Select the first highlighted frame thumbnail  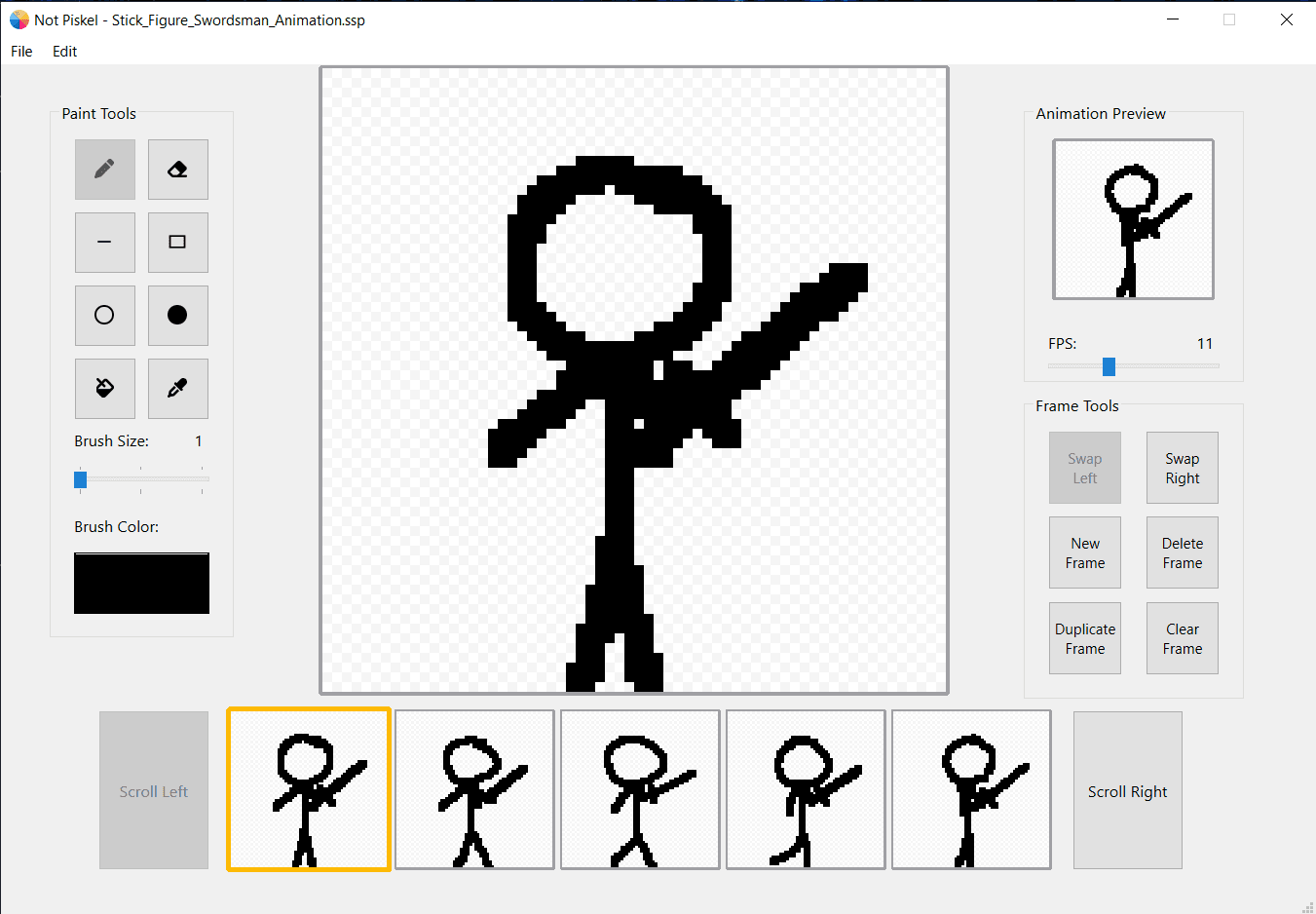(x=309, y=789)
